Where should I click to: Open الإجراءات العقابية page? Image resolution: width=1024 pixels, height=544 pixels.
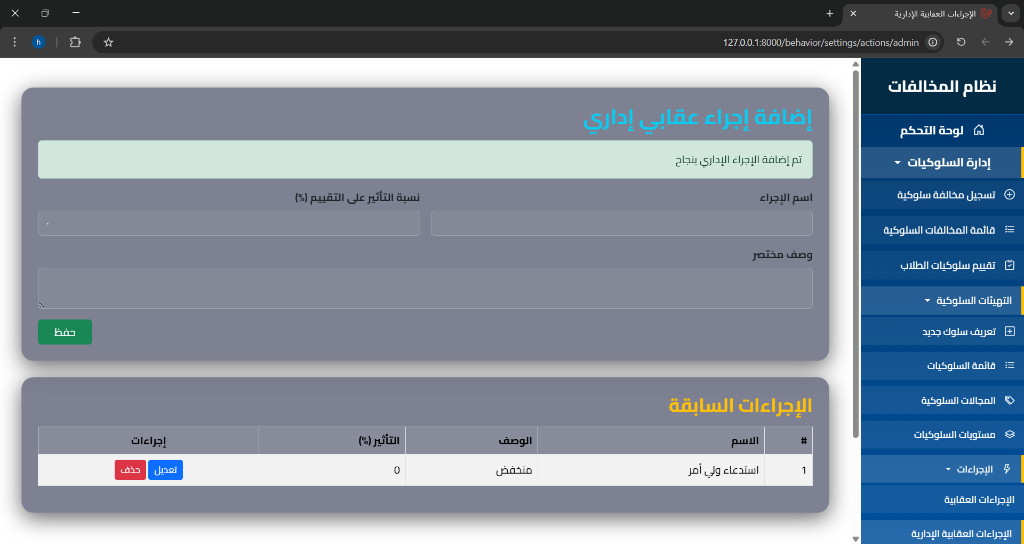pos(942,501)
